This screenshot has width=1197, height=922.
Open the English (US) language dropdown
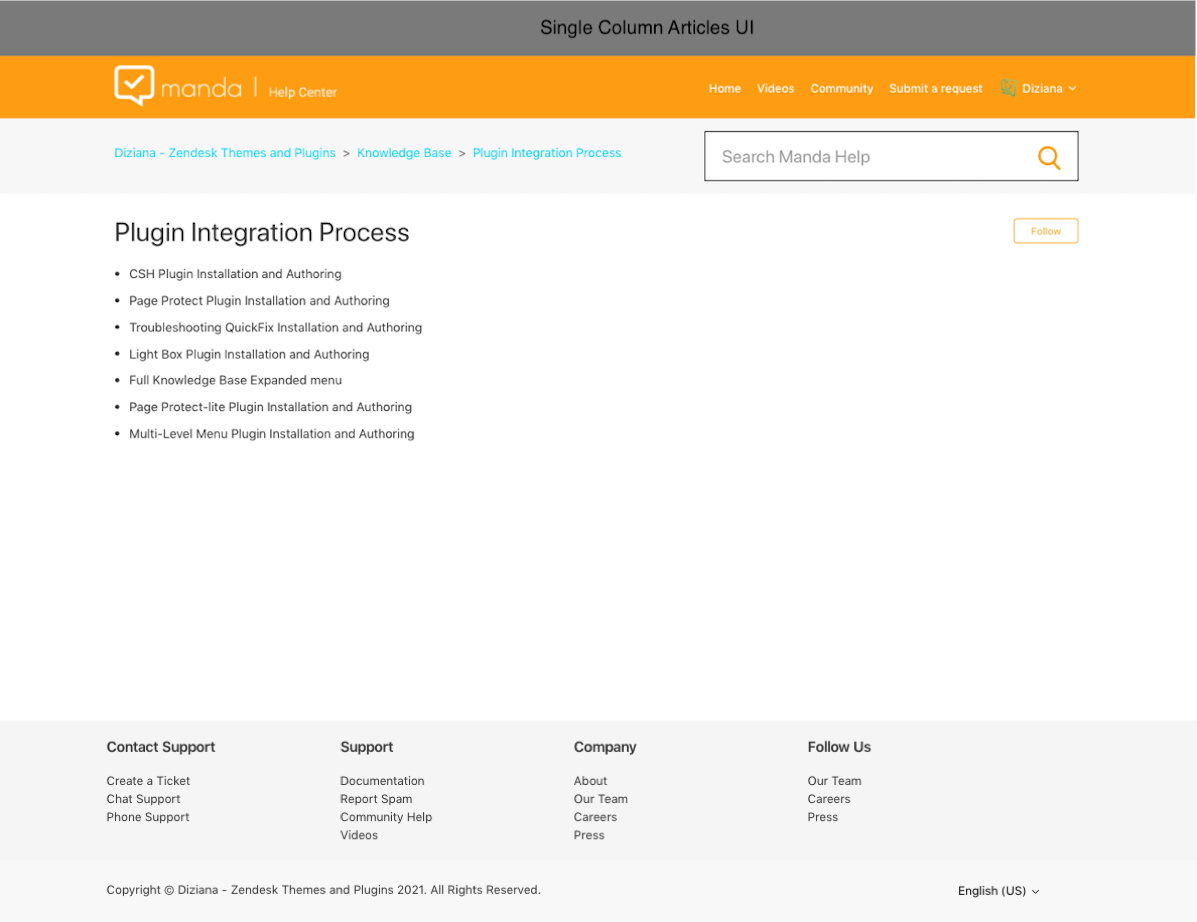[999, 891]
